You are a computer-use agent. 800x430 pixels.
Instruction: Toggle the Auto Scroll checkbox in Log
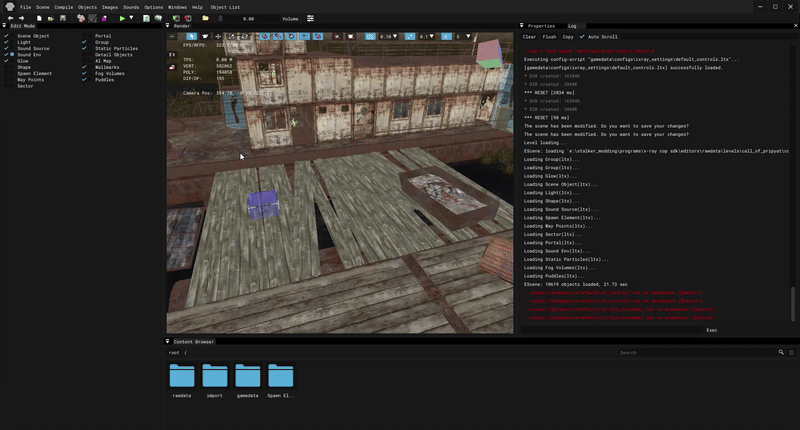click(581, 36)
